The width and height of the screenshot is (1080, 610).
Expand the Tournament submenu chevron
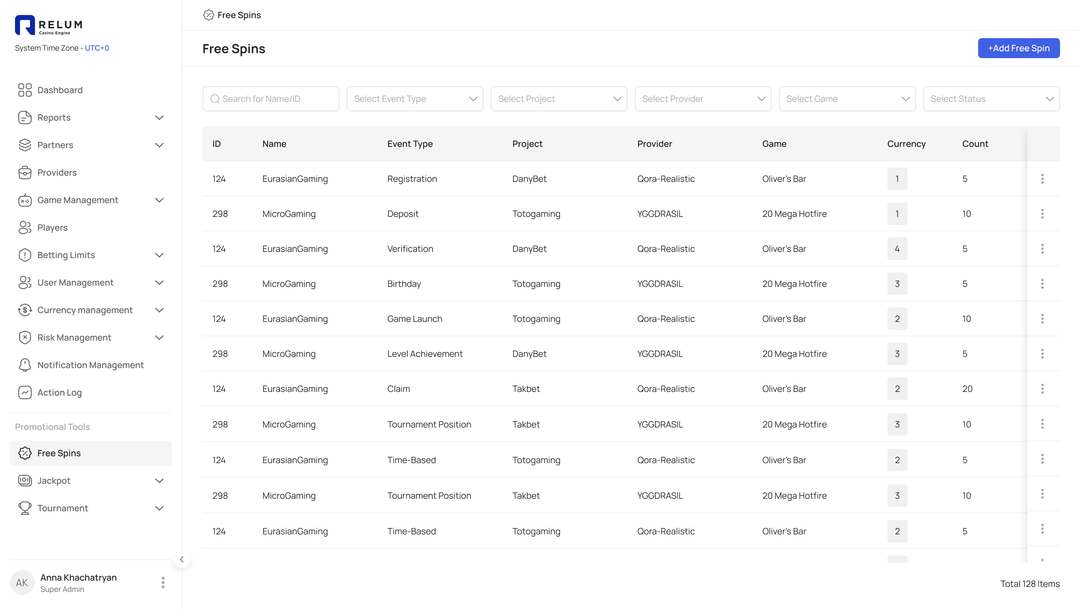click(159, 508)
